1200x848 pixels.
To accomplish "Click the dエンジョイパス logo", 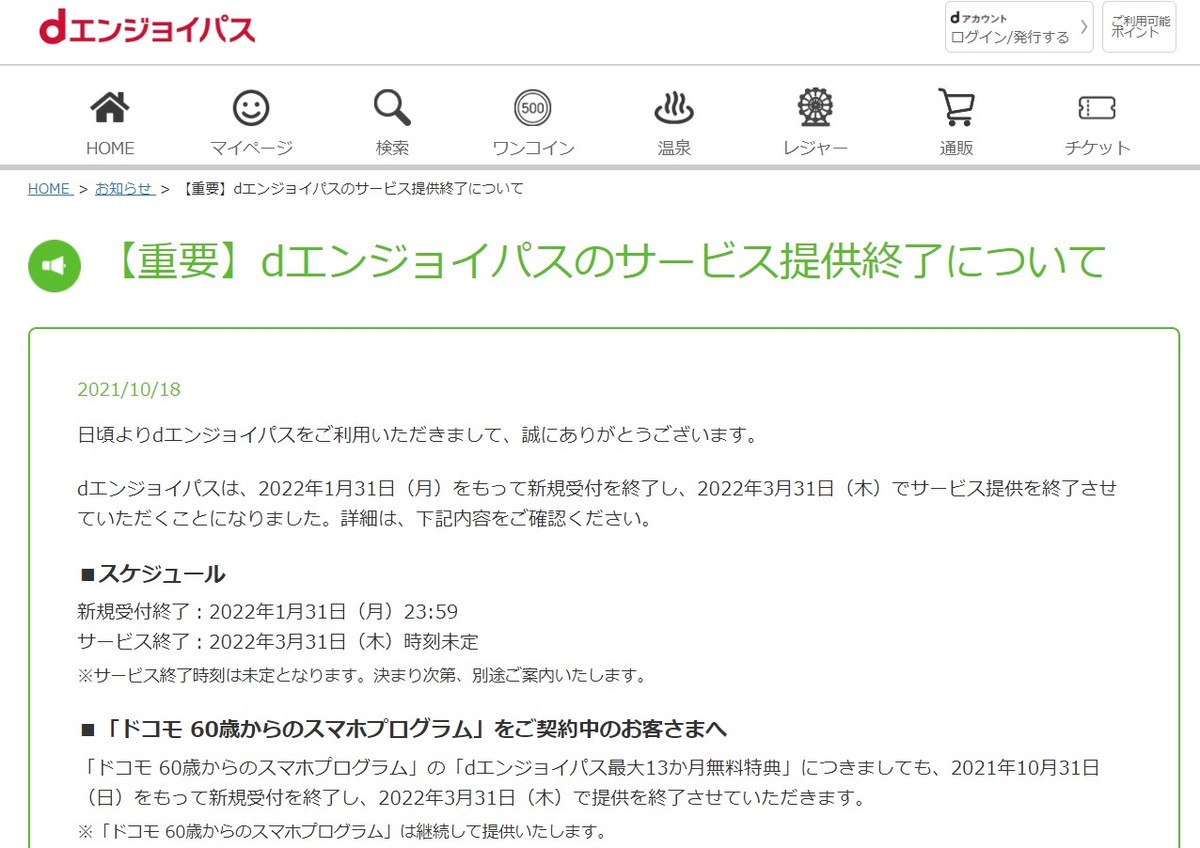I will (147, 29).
